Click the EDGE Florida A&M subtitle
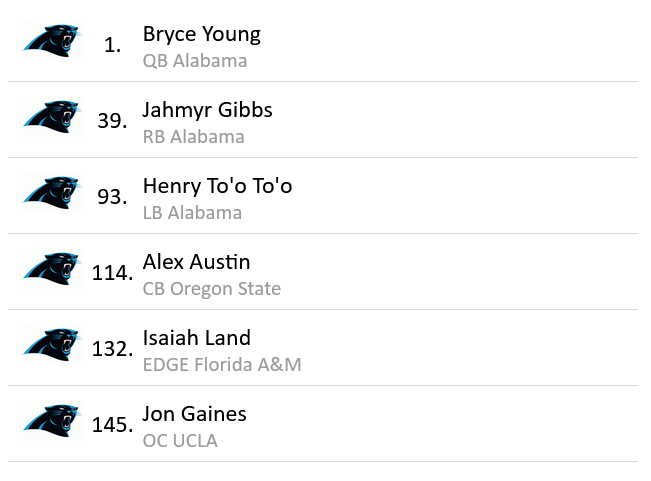This screenshot has height=481, width=651. 221,365
